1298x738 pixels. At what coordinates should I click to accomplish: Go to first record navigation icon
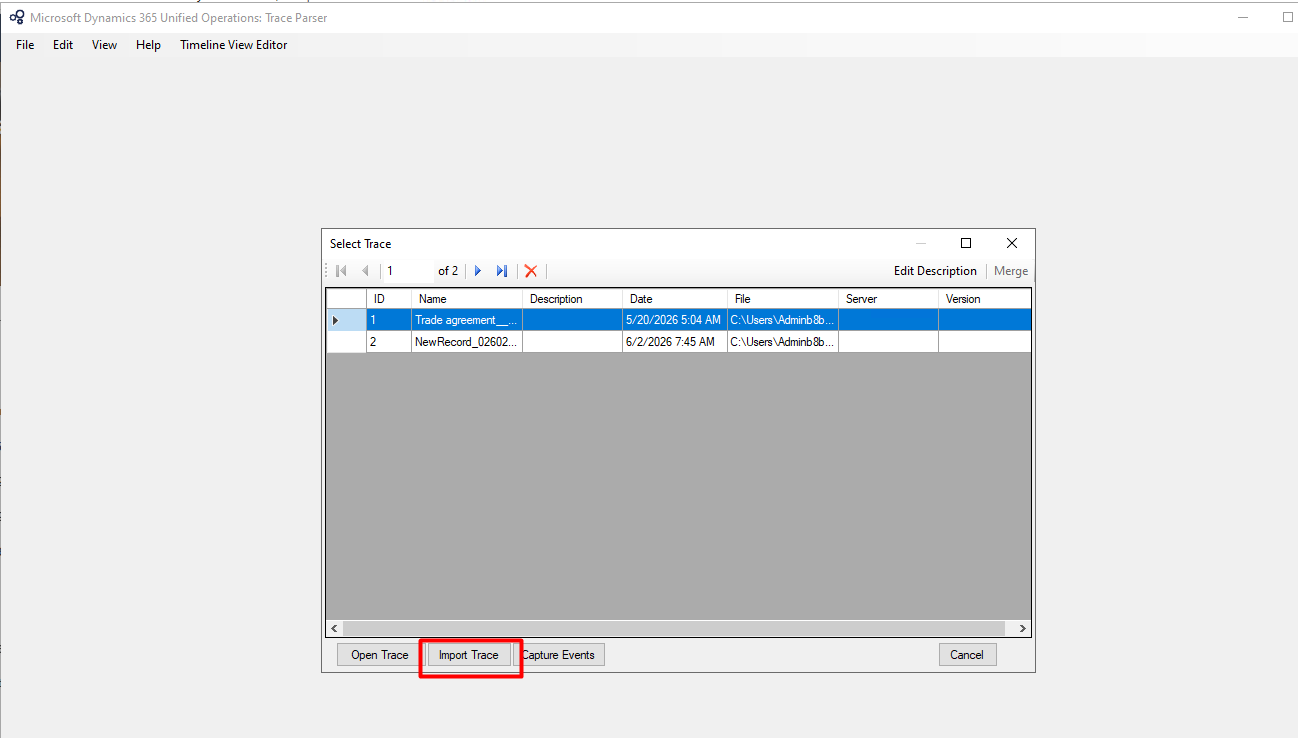coord(341,271)
